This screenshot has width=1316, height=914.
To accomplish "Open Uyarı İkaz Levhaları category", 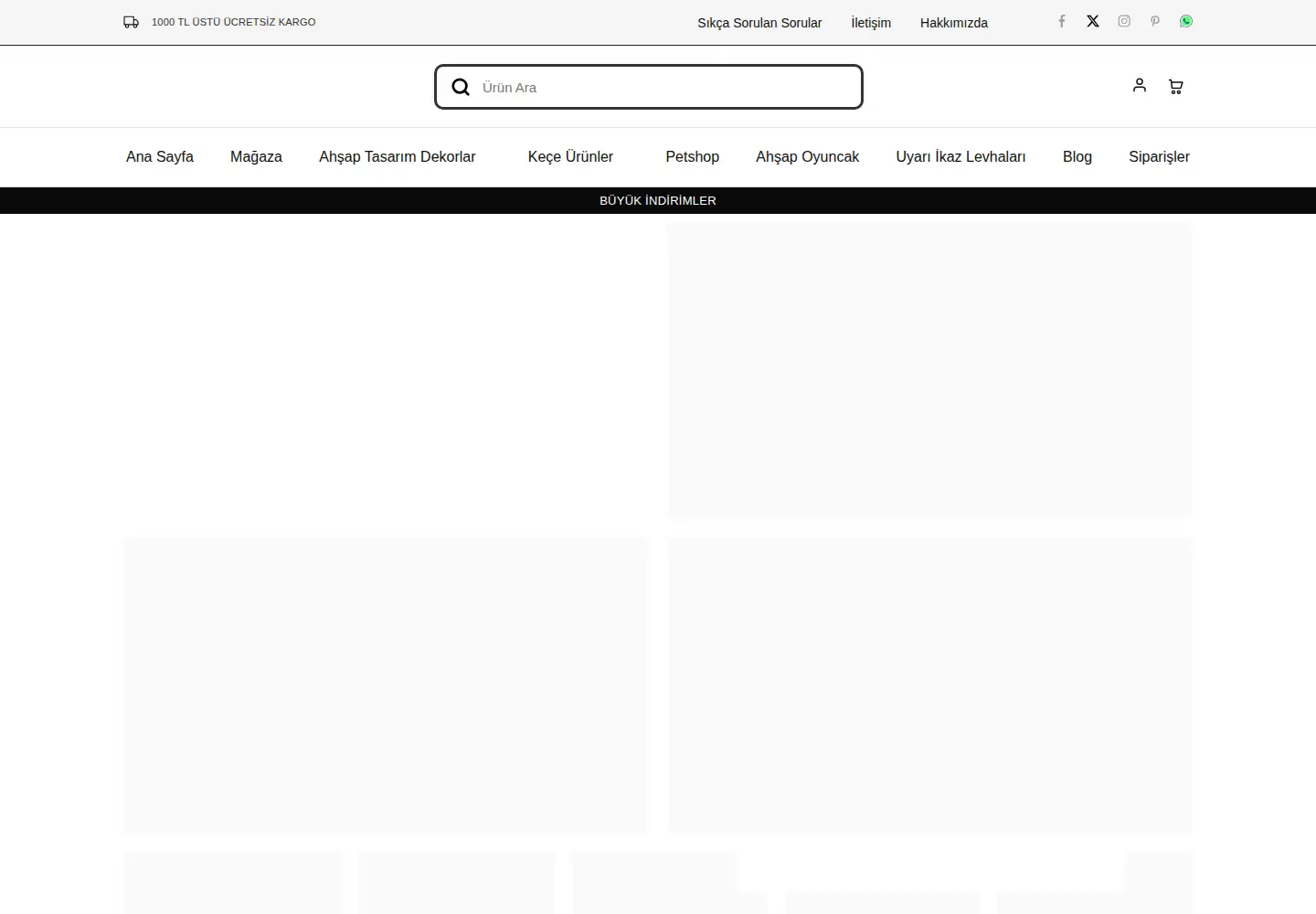I will coord(960,157).
